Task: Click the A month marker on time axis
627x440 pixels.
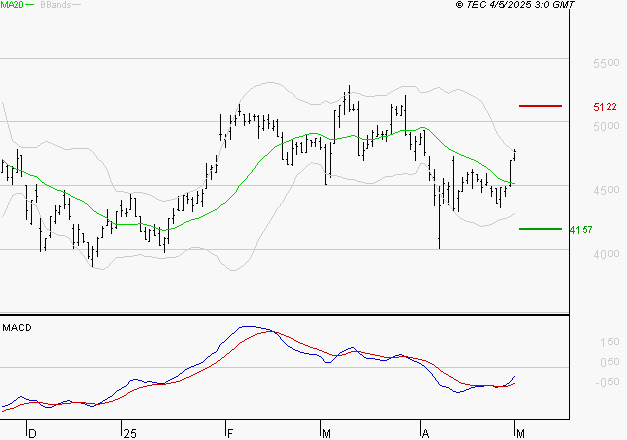Action: point(425,434)
